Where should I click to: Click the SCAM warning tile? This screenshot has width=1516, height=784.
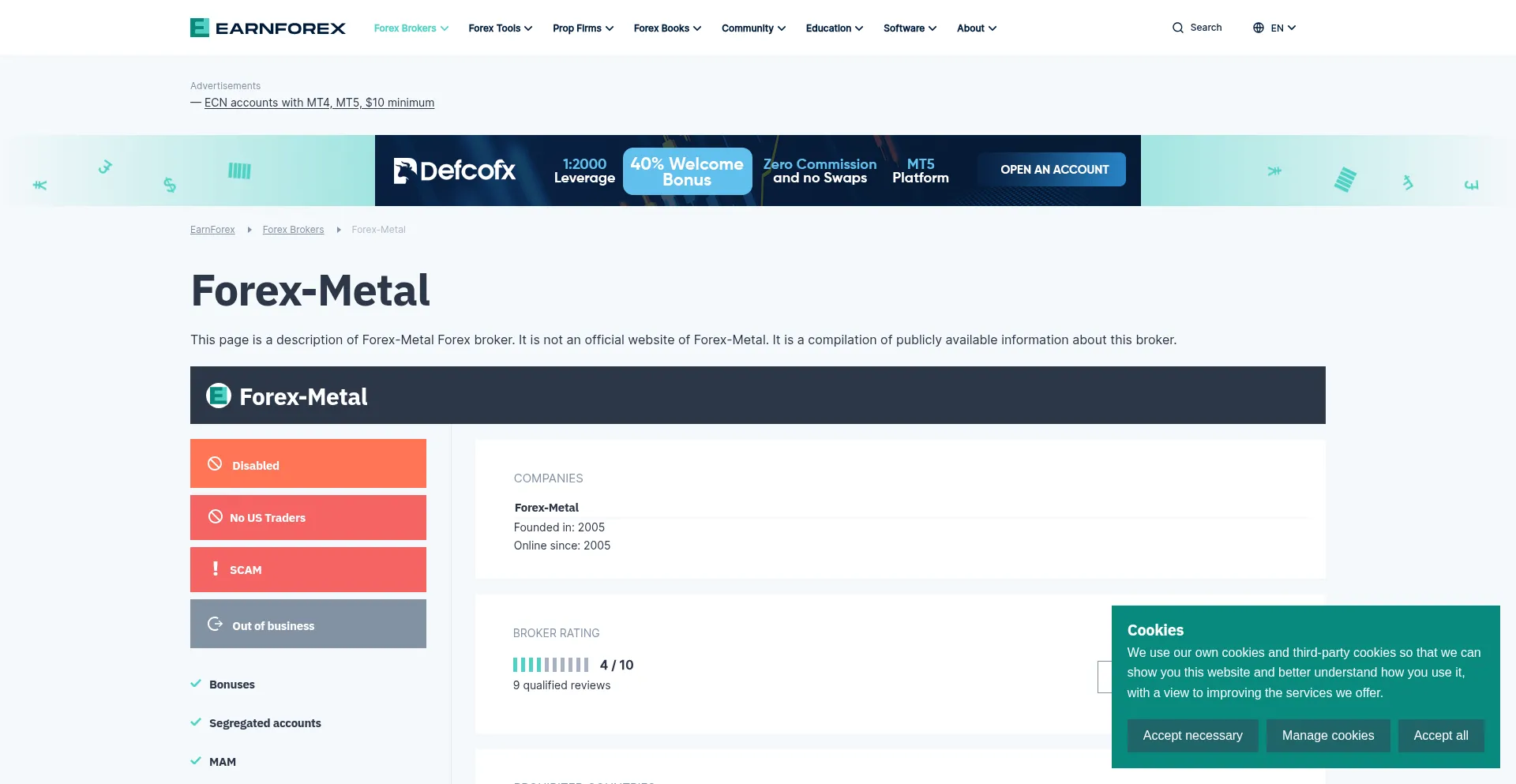(308, 569)
